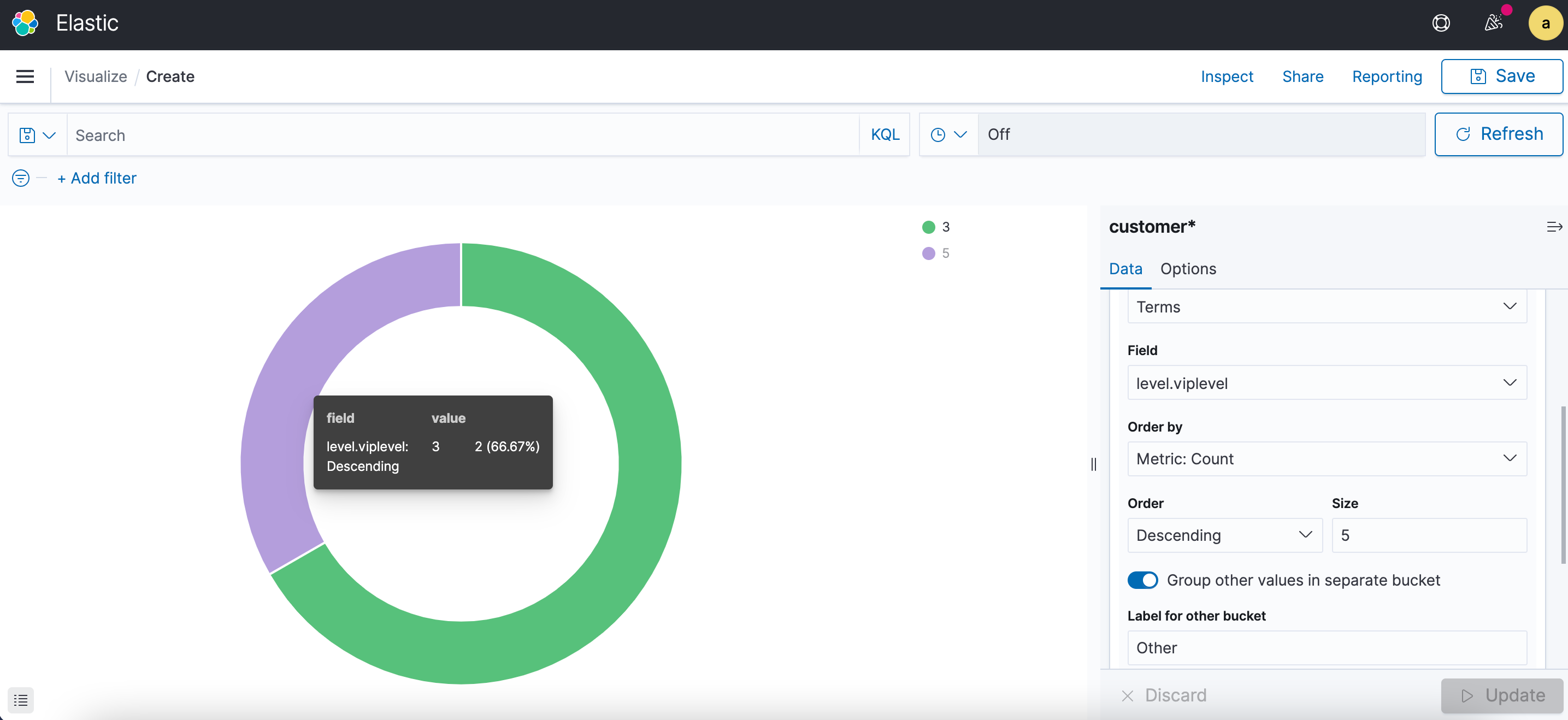Click the Update button
The height and width of the screenshot is (720, 1568).
click(x=1502, y=695)
